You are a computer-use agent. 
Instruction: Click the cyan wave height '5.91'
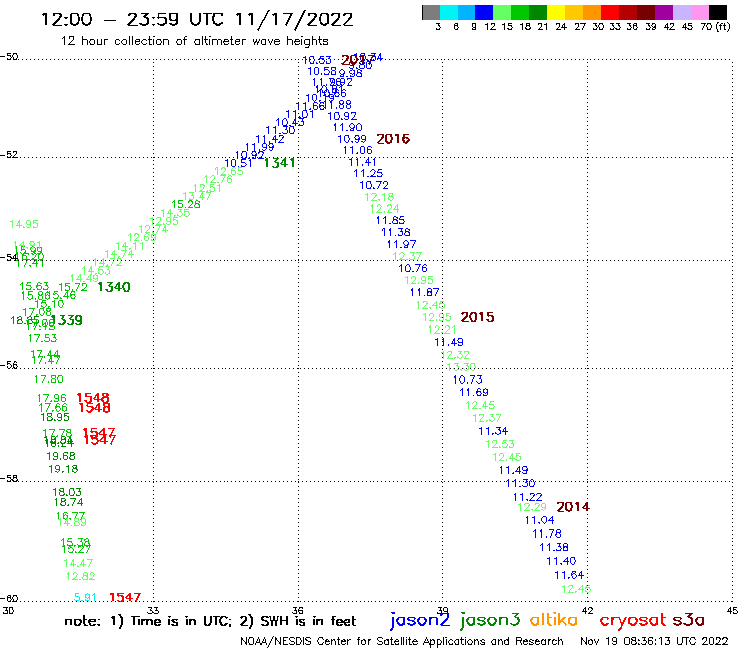point(85,598)
